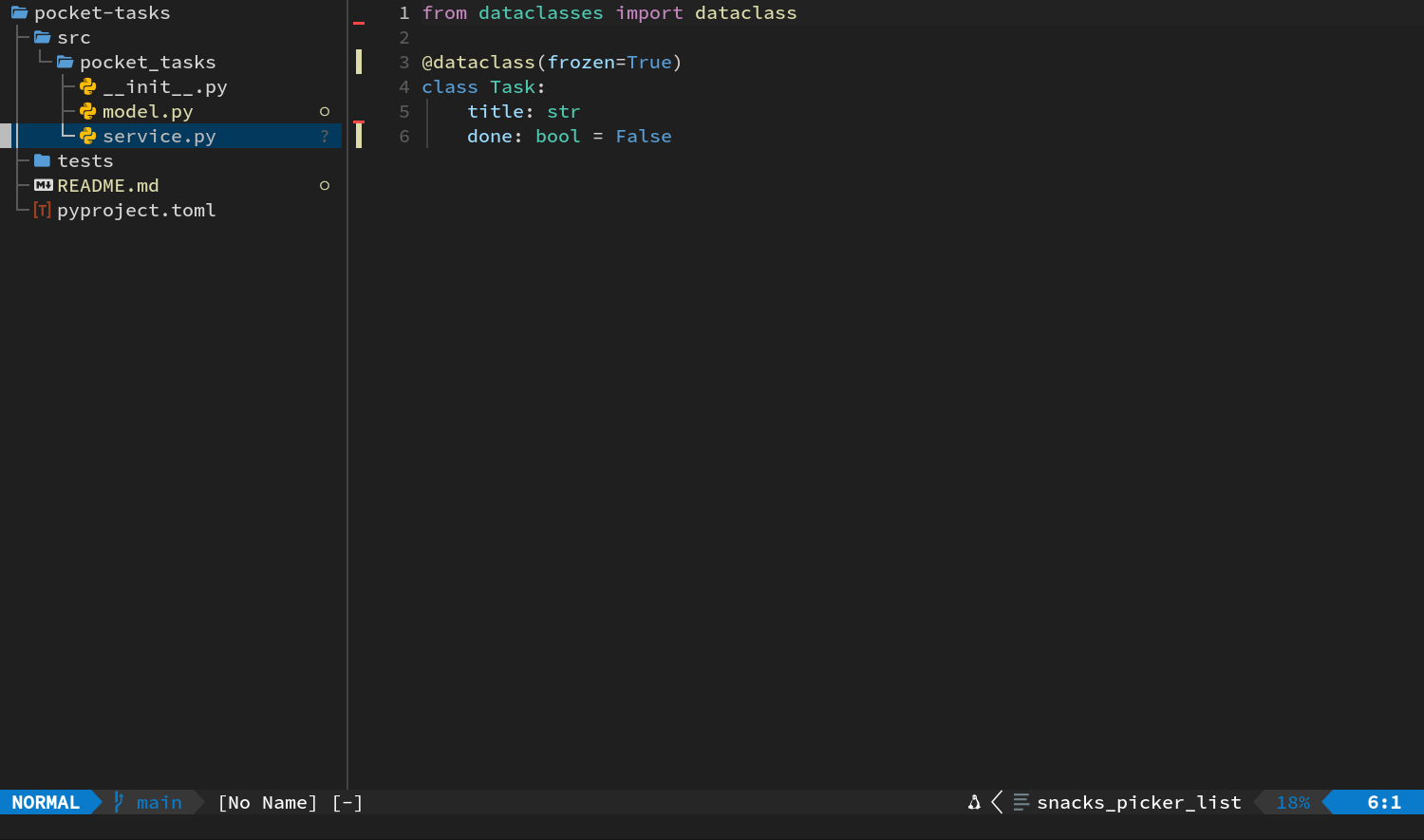Viewport: 1424px width, 840px height.
Task: Click the [-] flag in statusline
Action: tap(347, 803)
